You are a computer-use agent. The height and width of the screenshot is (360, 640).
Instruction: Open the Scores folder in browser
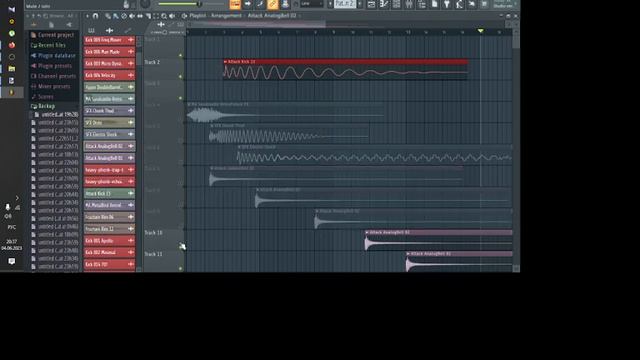coord(42,96)
